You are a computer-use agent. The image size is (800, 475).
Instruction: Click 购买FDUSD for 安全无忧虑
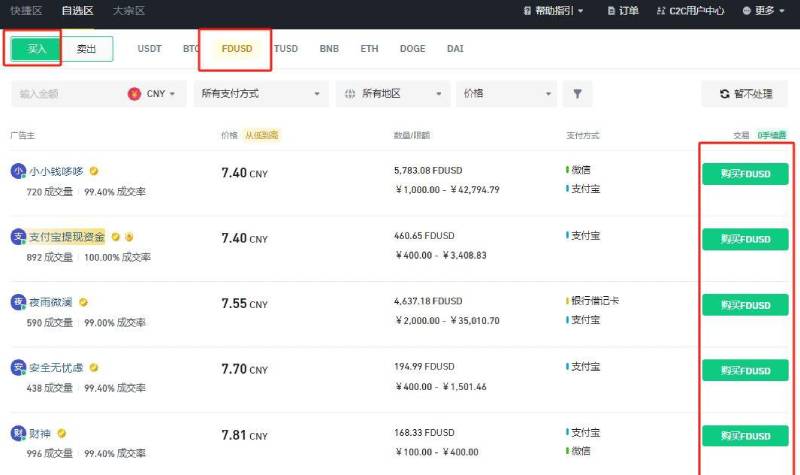point(745,370)
